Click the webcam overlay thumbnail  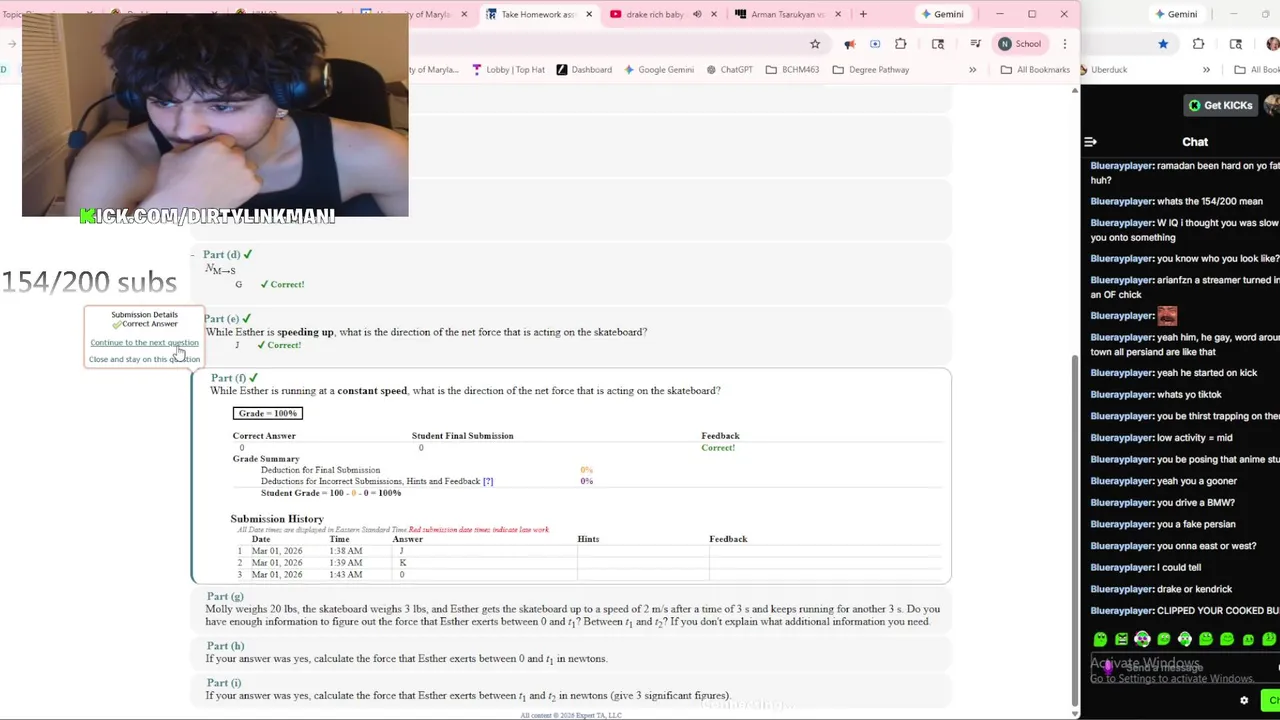[215, 116]
